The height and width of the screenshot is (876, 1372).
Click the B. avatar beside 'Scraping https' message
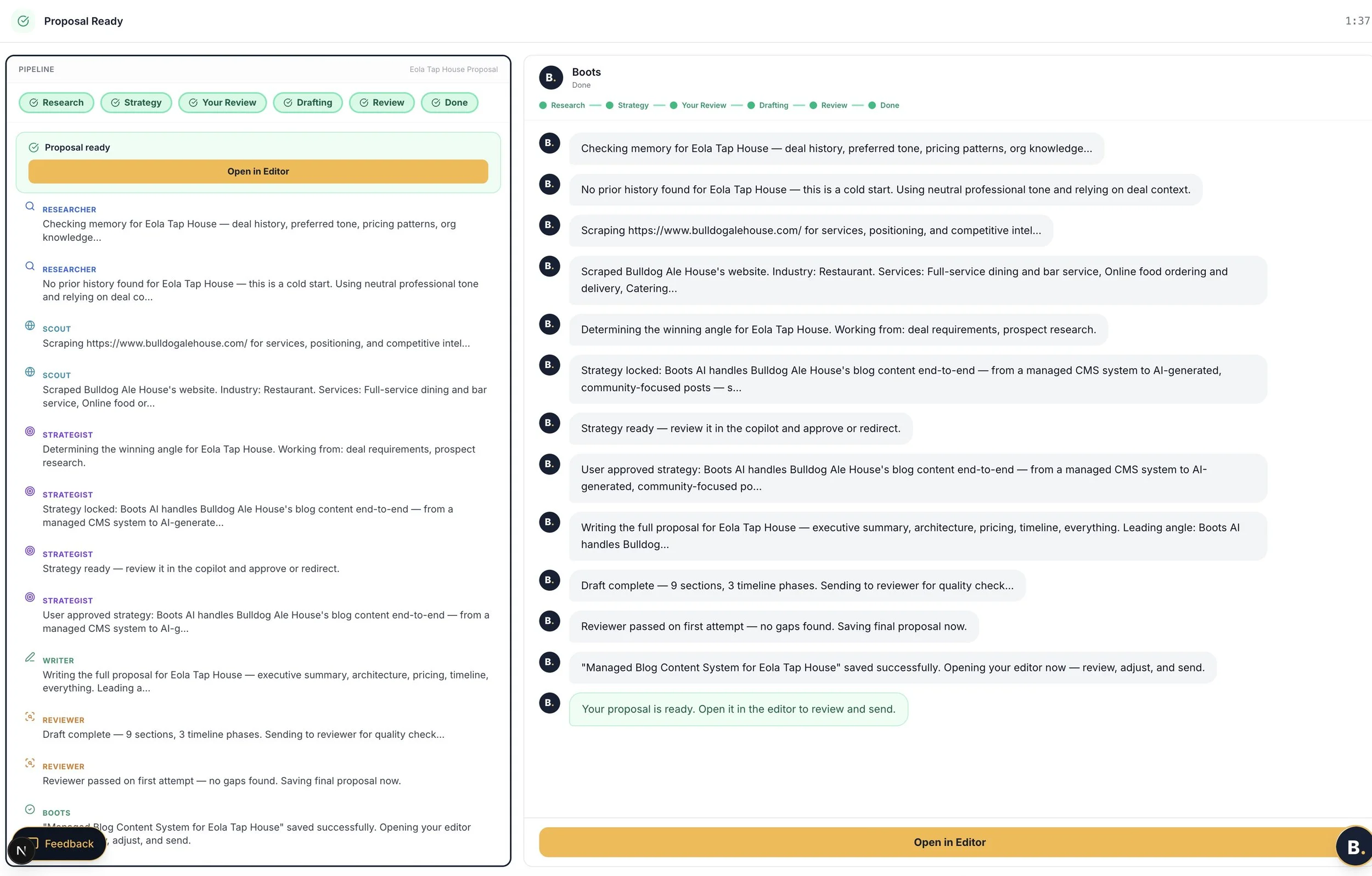[x=549, y=225]
